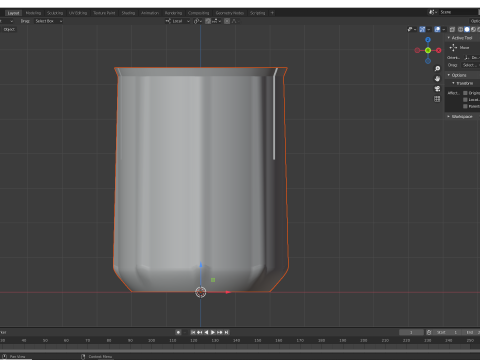Screen dimensions: 480x360
Task: Switch to the Modeling workspace tab
Action: point(33,13)
